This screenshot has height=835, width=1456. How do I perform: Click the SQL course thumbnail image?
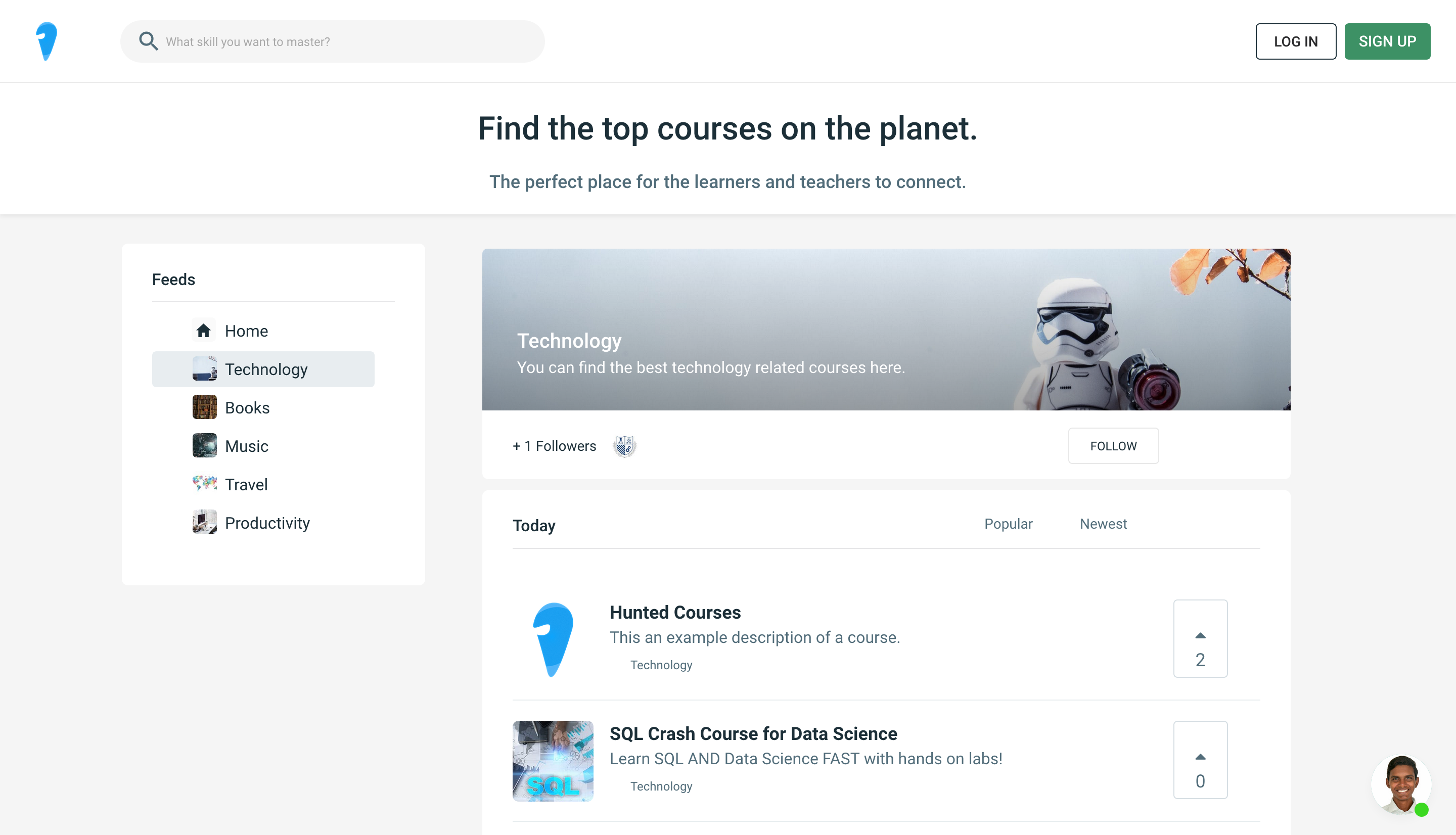(553, 761)
